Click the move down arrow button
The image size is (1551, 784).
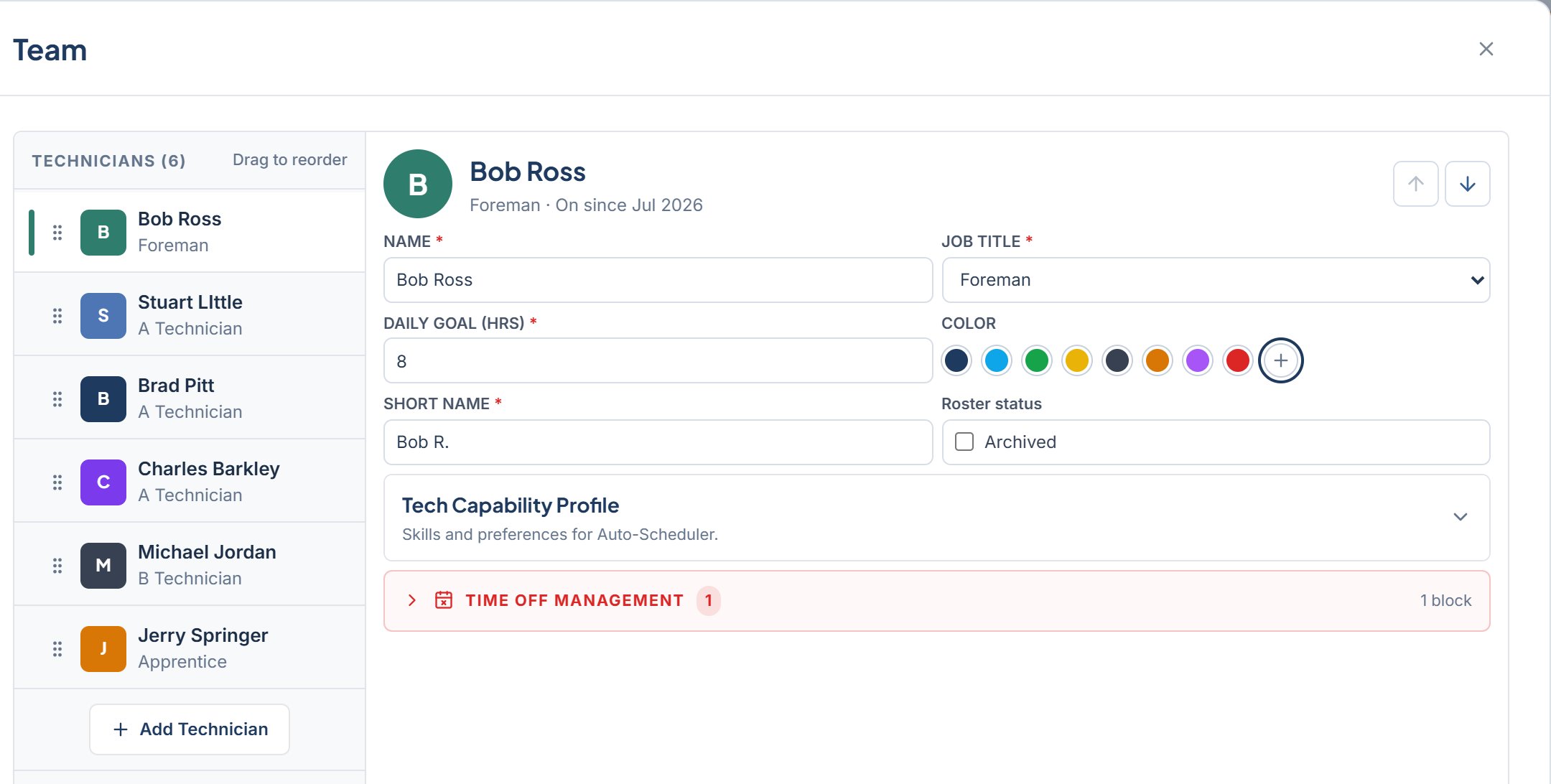pos(1467,184)
